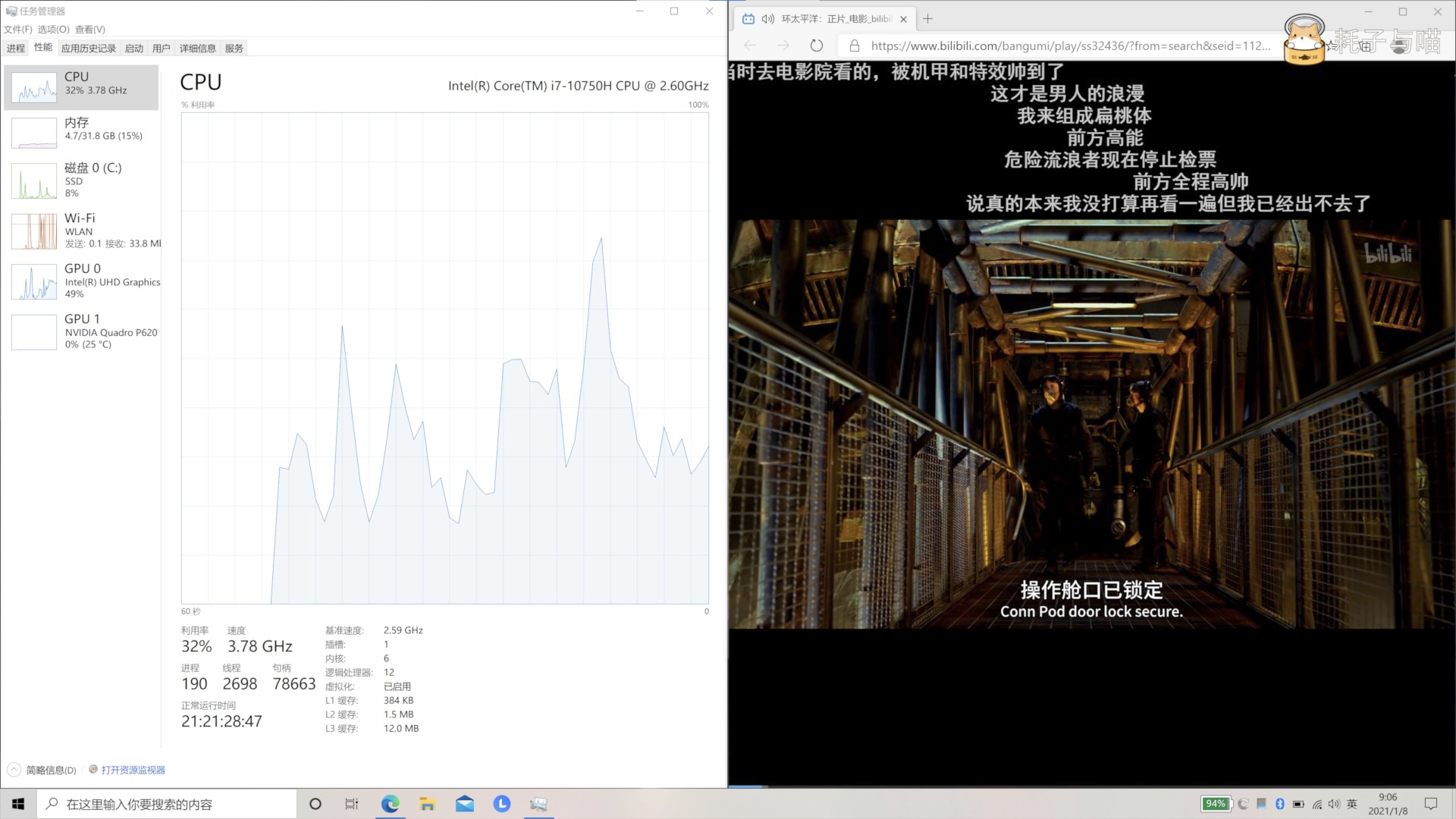Open Cortana circle icon
Image resolution: width=1456 pixels, height=819 pixels.
click(x=315, y=804)
